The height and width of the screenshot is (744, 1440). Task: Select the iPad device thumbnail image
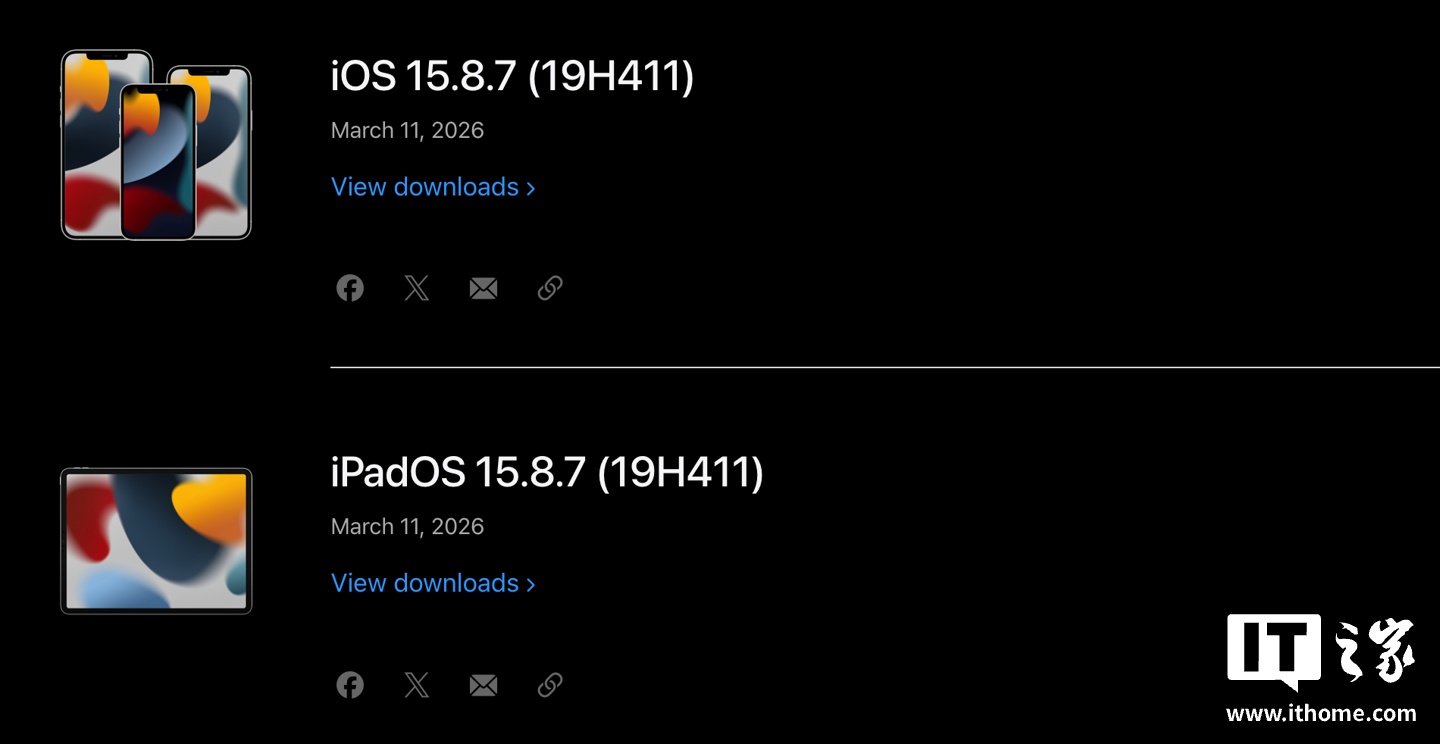156,541
